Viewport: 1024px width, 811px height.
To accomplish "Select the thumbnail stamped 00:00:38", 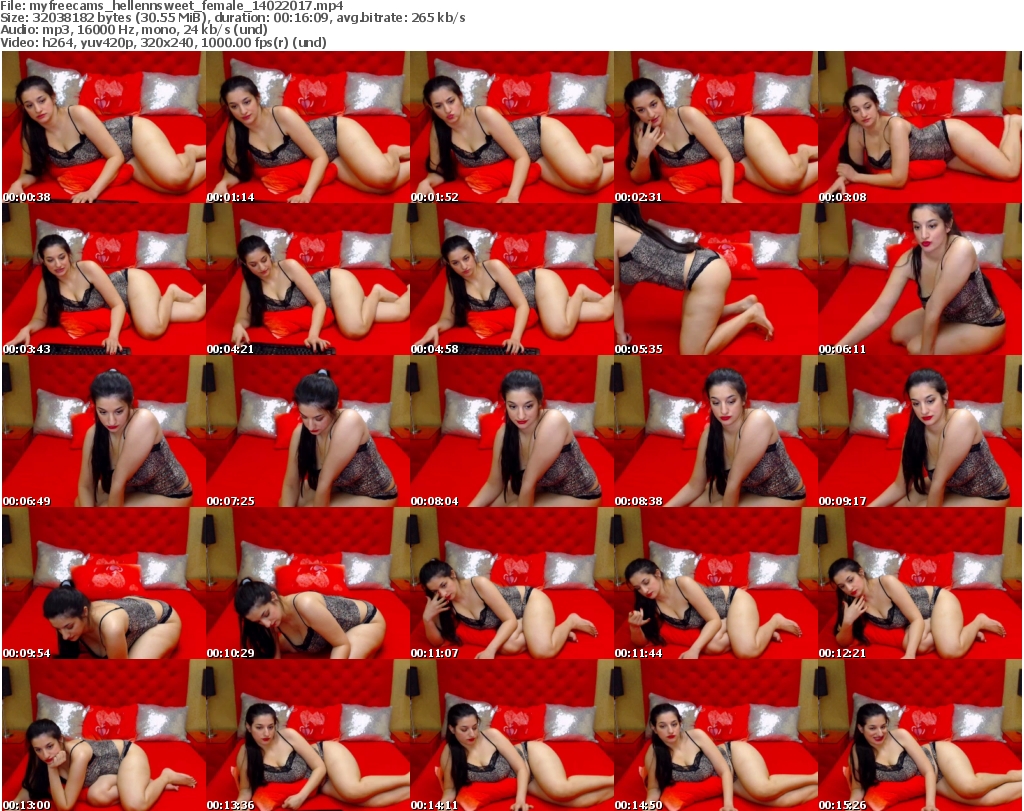I will (104, 127).
